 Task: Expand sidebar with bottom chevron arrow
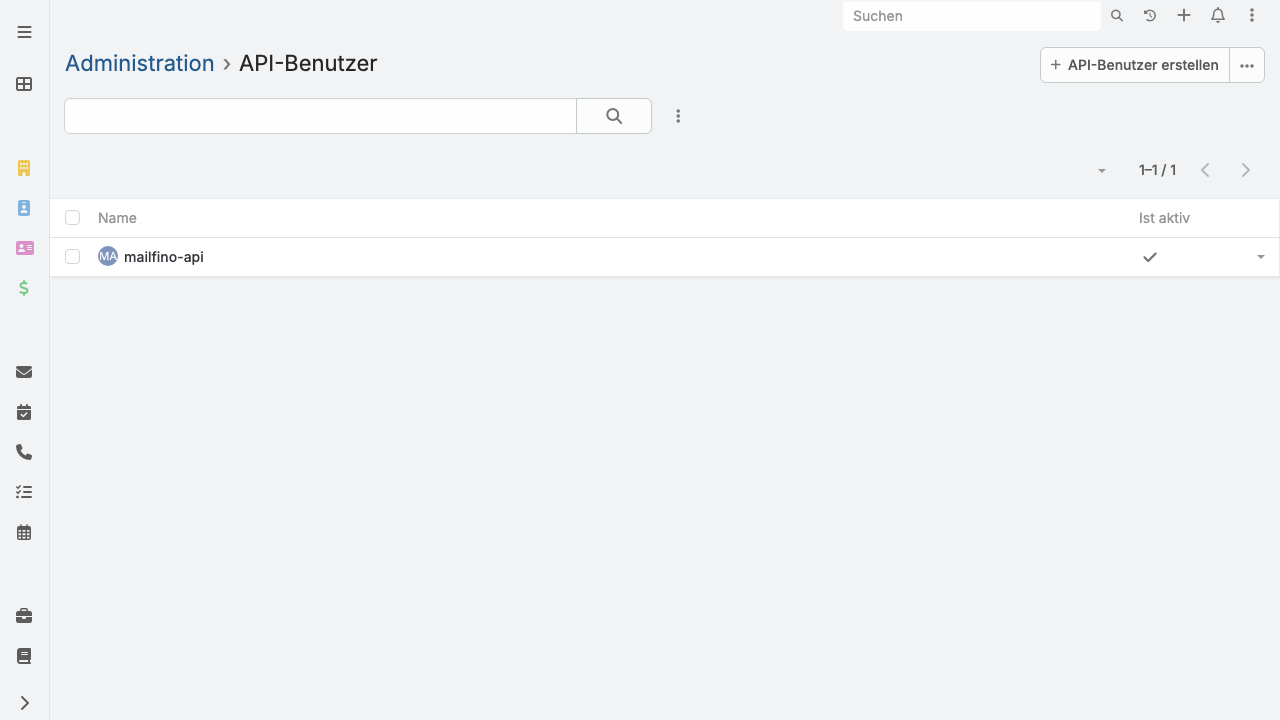[x=25, y=703]
